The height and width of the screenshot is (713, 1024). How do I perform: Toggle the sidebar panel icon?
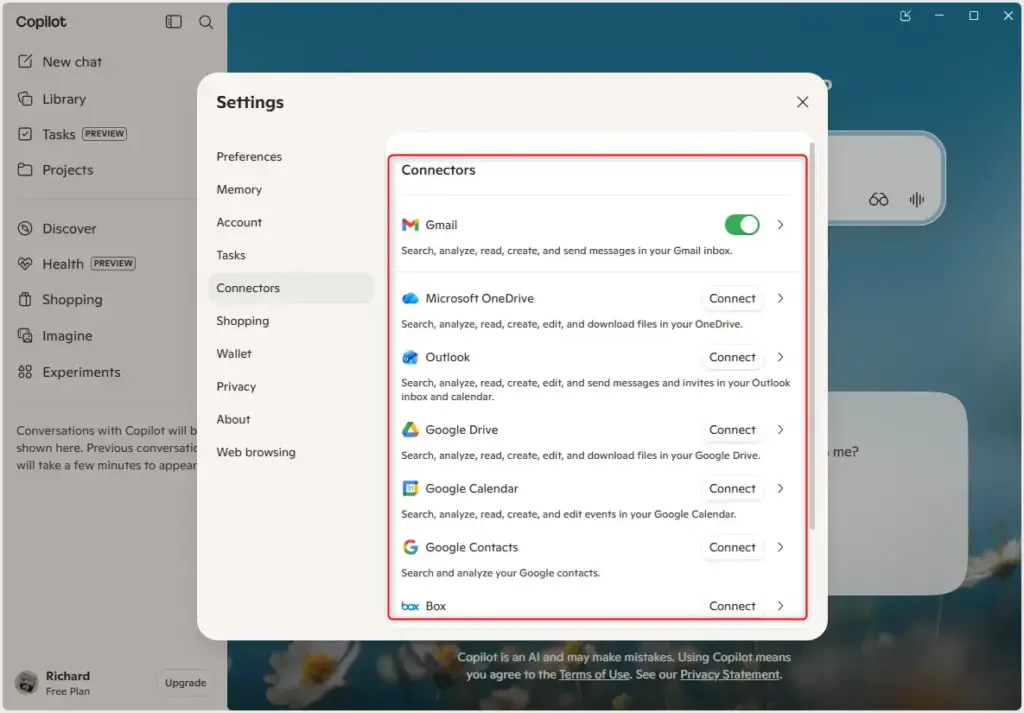click(x=174, y=22)
